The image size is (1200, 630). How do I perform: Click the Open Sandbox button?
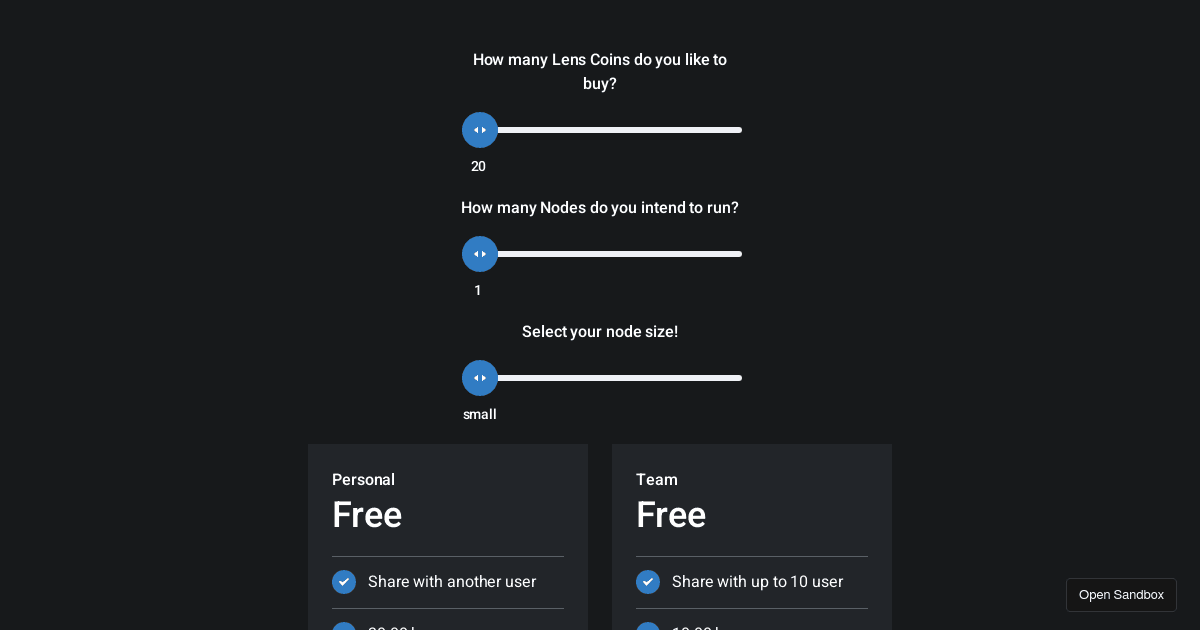(1121, 594)
